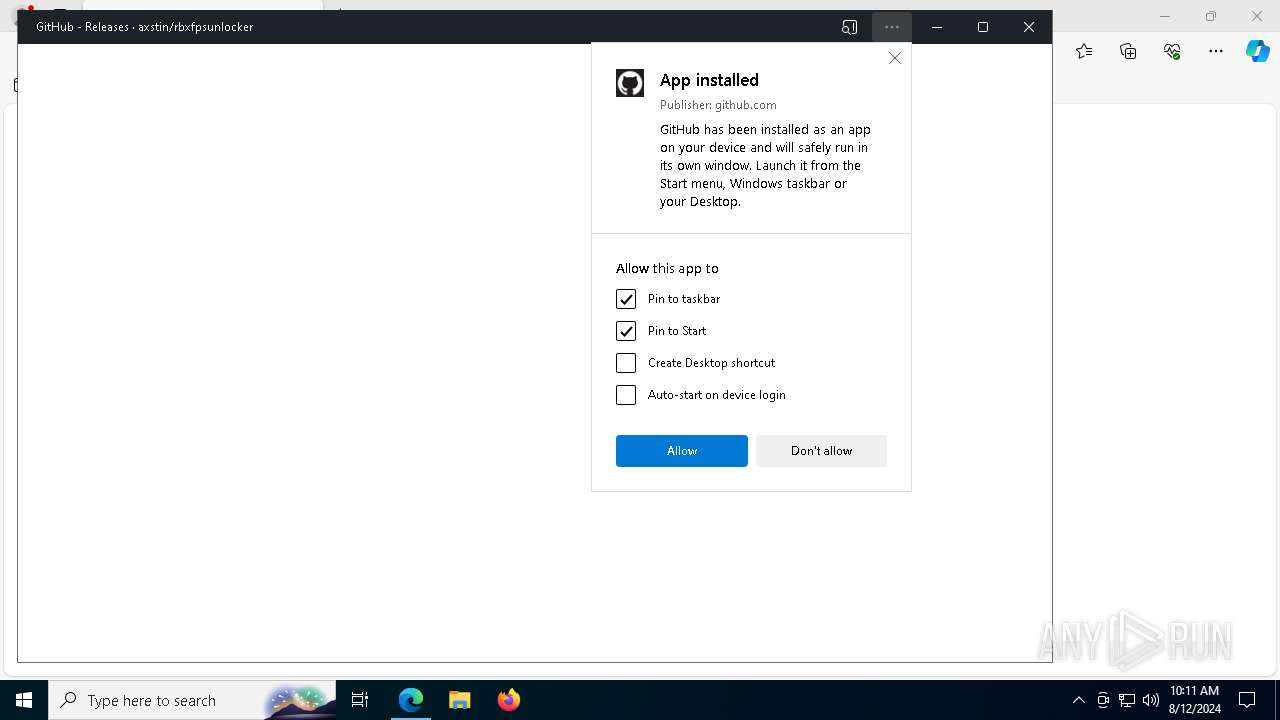
Task: Click Publisher: github.com text
Action: pyautogui.click(x=718, y=105)
